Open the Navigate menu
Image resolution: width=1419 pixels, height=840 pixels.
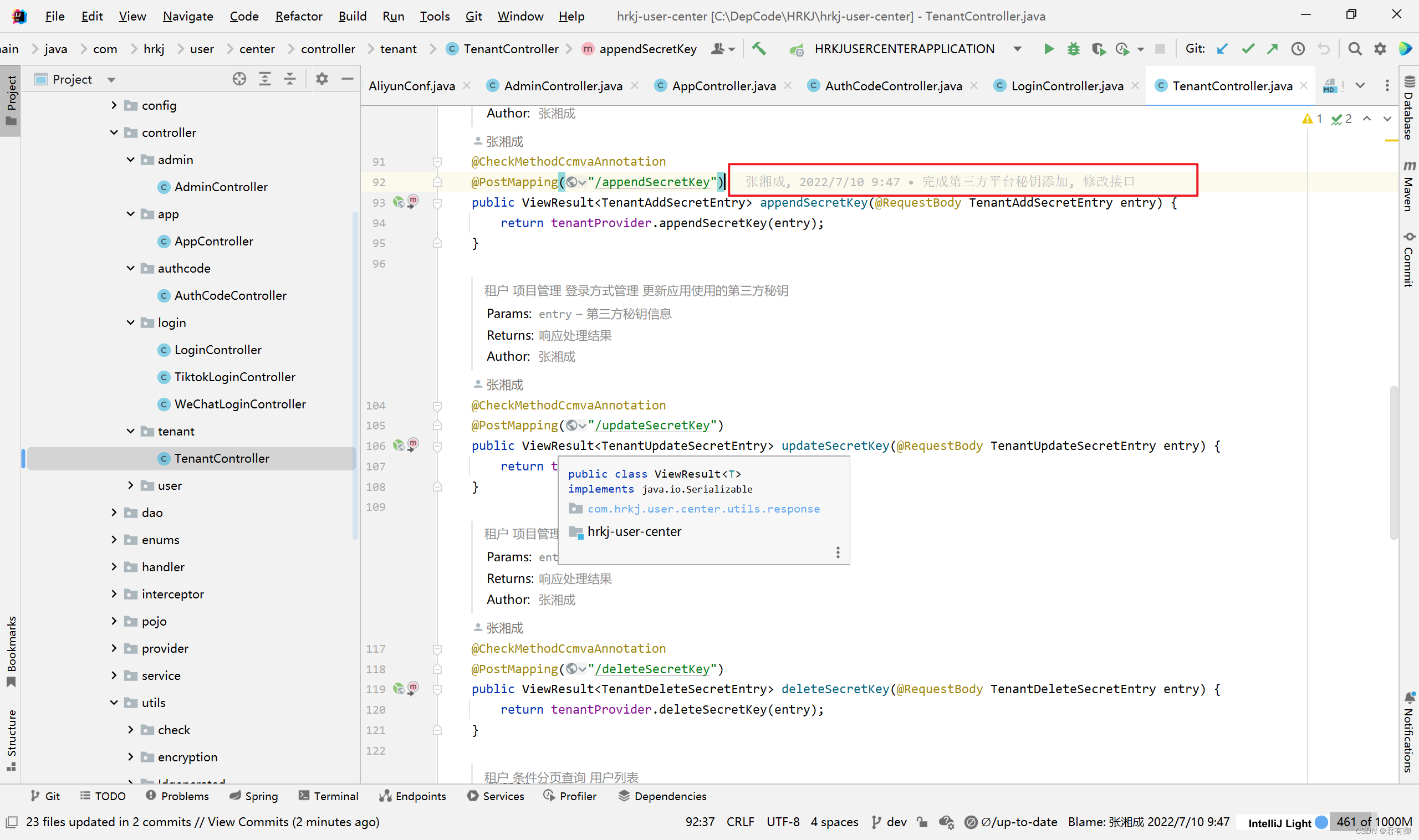188,16
